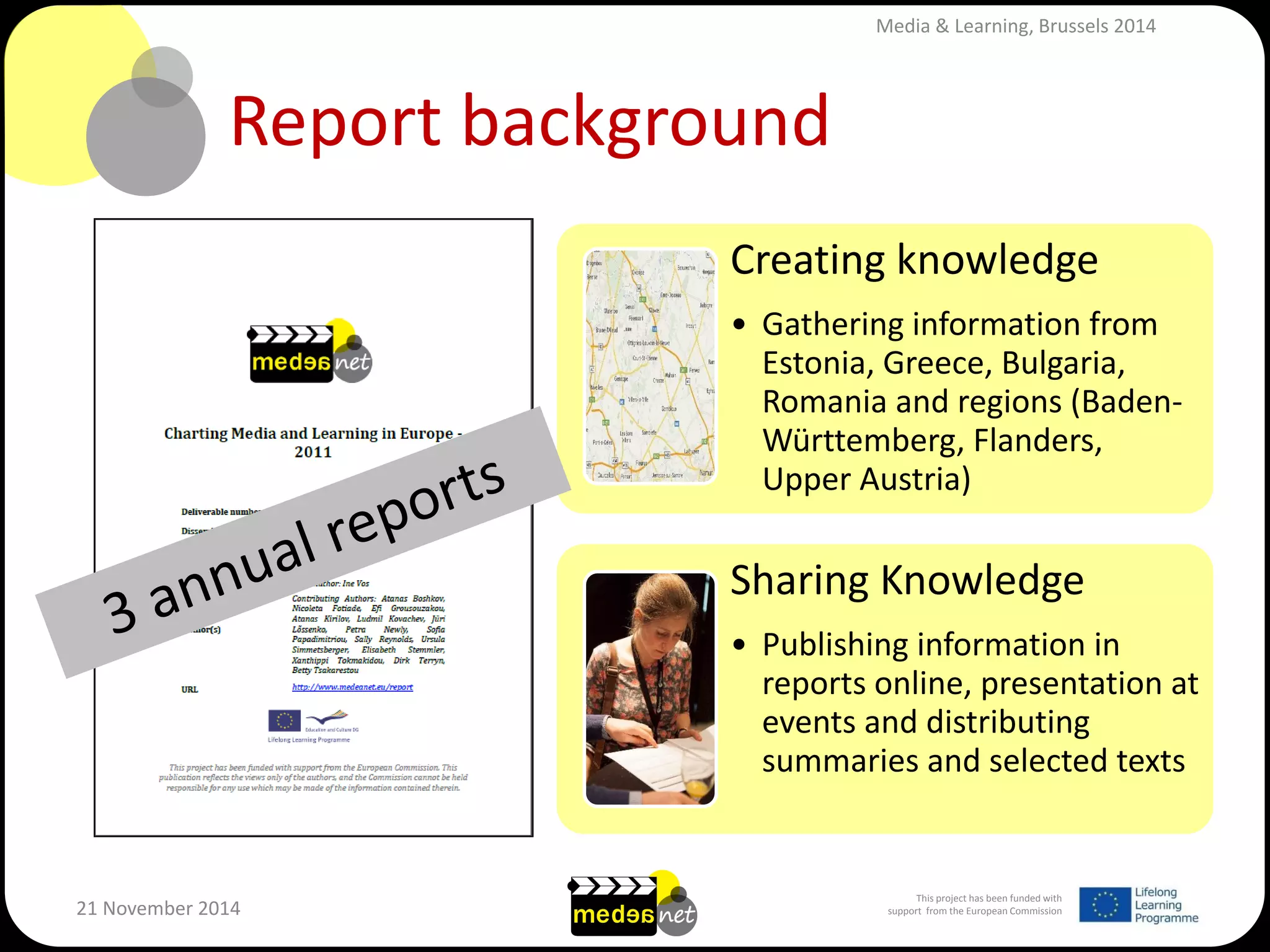The height and width of the screenshot is (952, 1270).
Task: Select the 'Gathering information from Estonia' bullet
Action: 958,402
